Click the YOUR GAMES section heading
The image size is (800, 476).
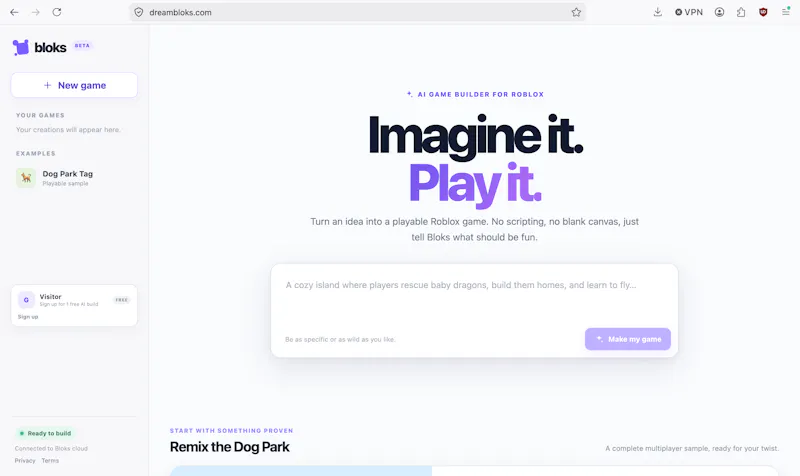pyautogui.click(x=40, y=115)
